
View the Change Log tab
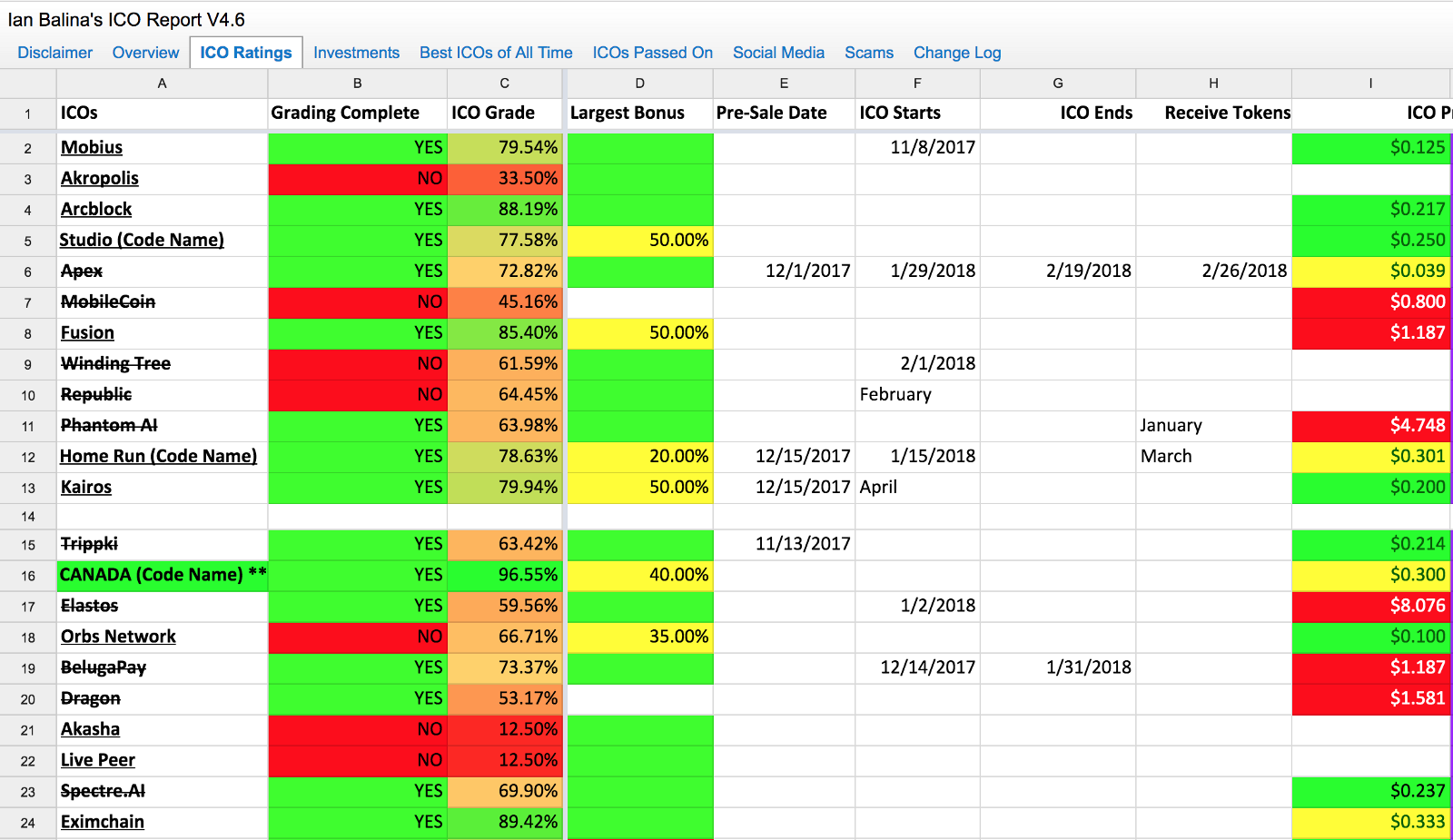[x=957, y=53]
